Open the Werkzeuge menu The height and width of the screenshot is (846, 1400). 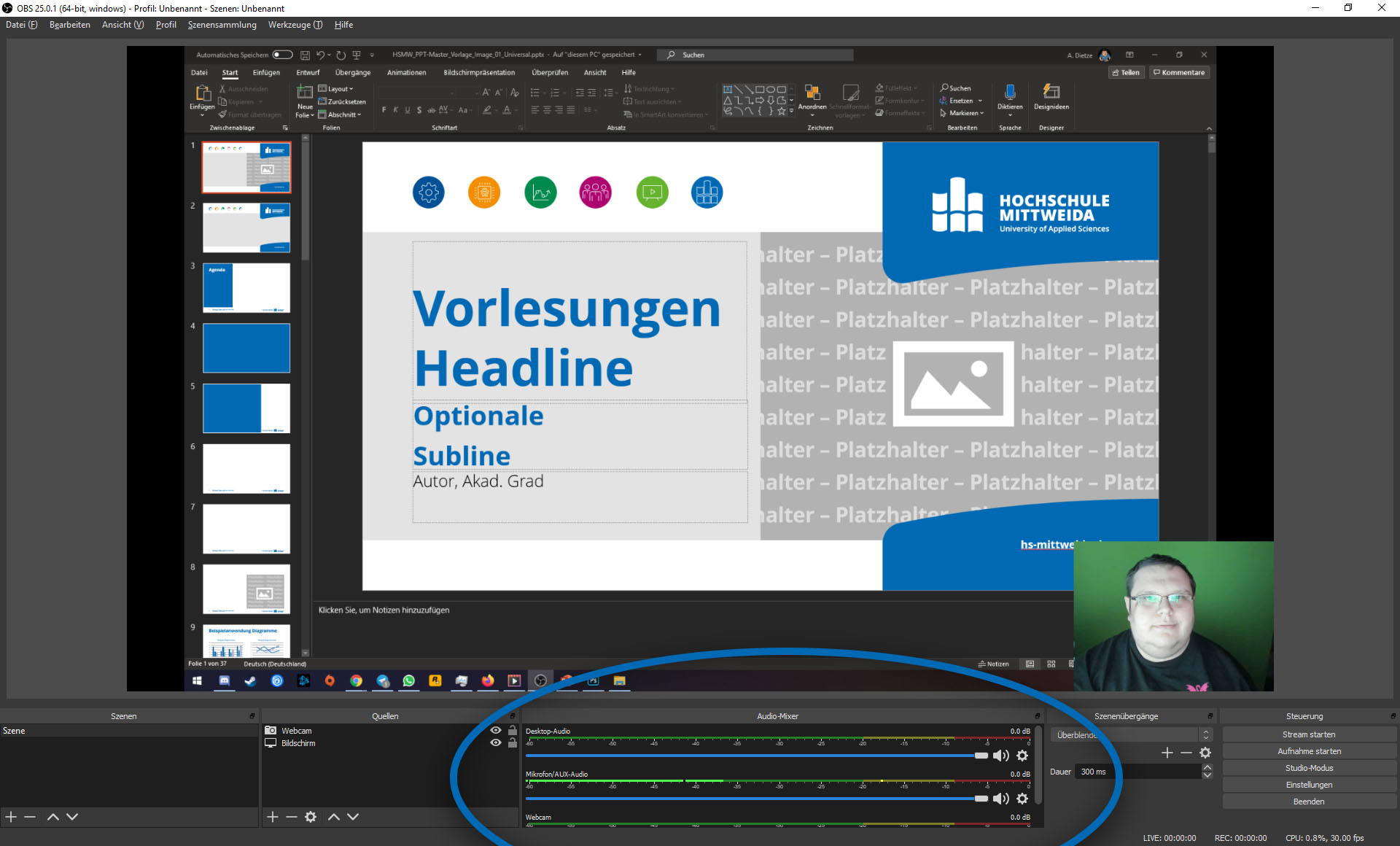click(x=295, y=25)
